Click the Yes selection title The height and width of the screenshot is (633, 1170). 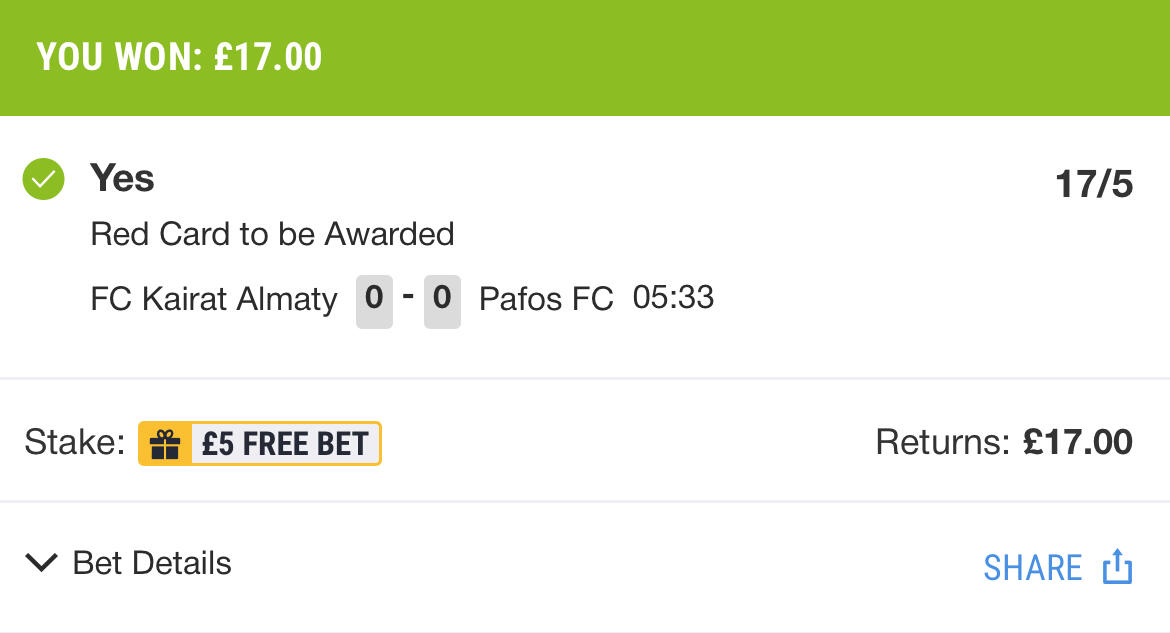pos(122,179)
